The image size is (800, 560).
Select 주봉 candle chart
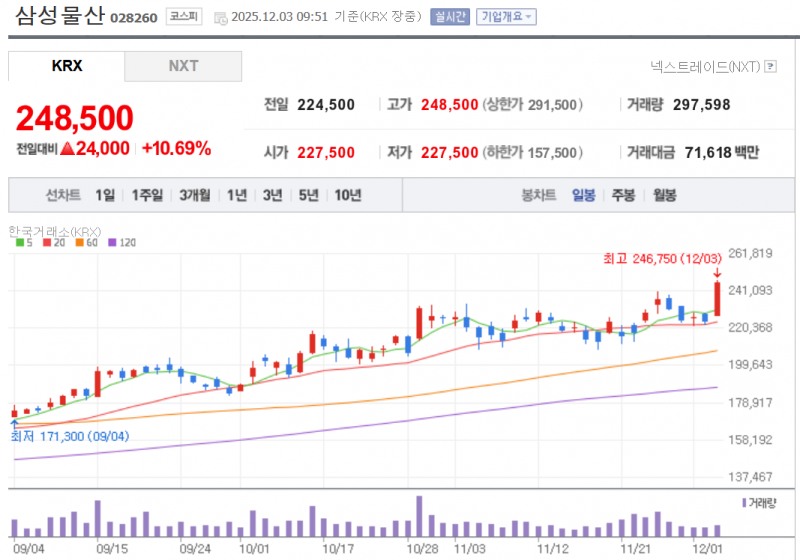tap(623, 195)
